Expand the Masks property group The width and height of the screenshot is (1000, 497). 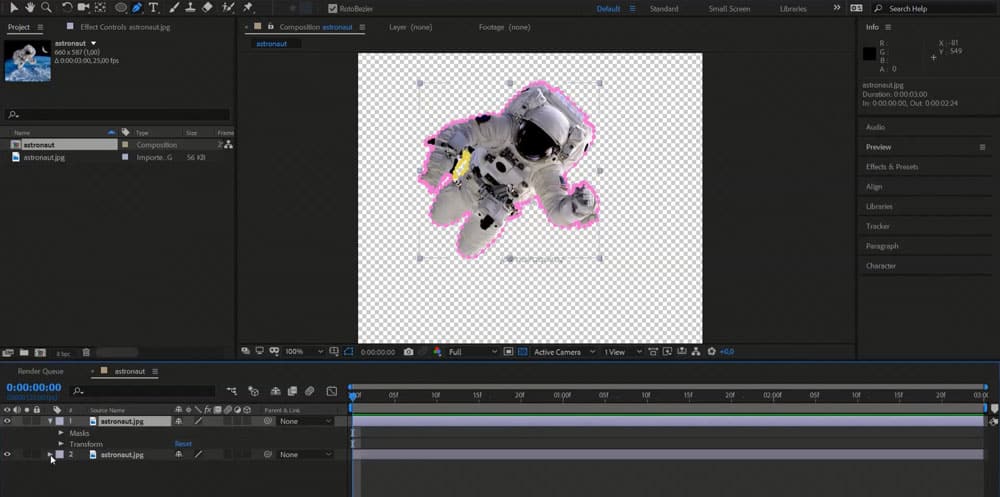tap(60, 433)
